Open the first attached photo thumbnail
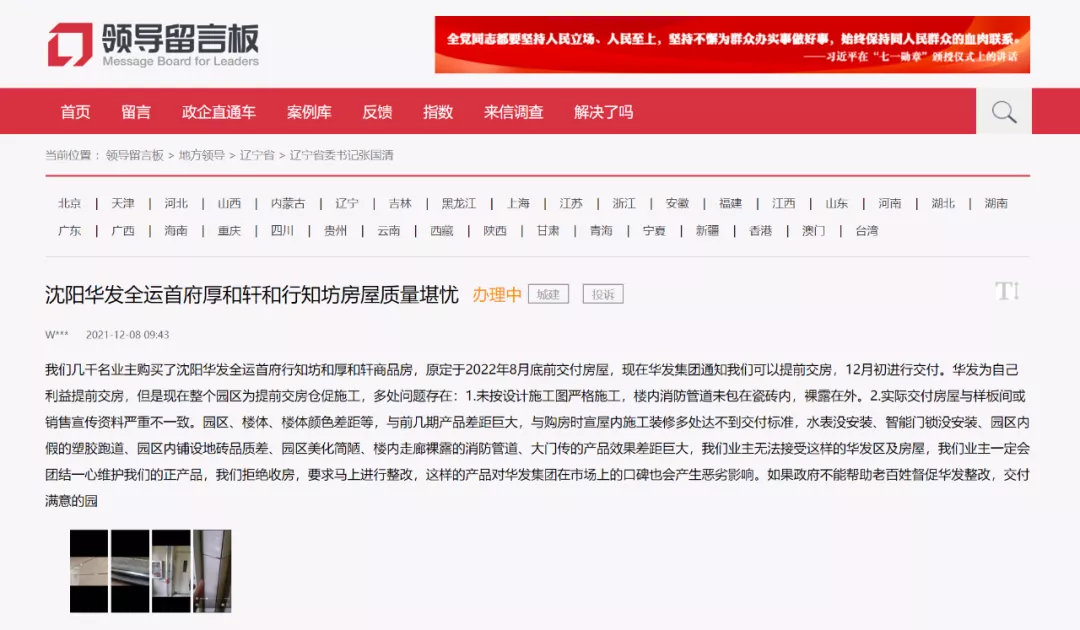 tap(89, 571)
